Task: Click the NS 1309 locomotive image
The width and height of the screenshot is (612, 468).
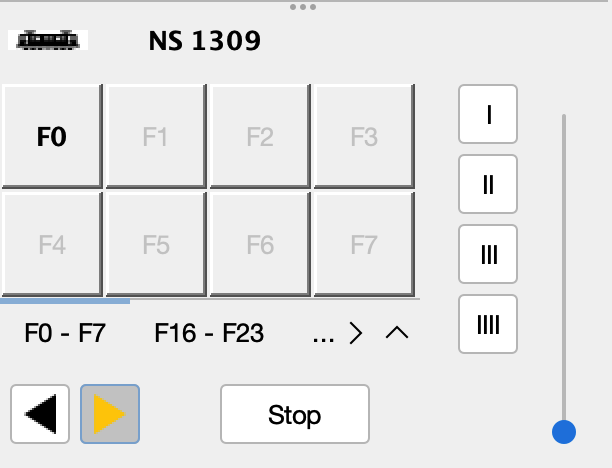Action: (x=48, y=40)
